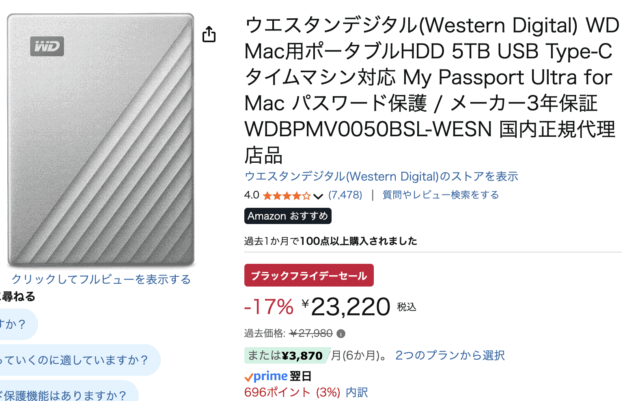
Task: Click the ¥23,220 price
Action: click(x=350, y=305)
